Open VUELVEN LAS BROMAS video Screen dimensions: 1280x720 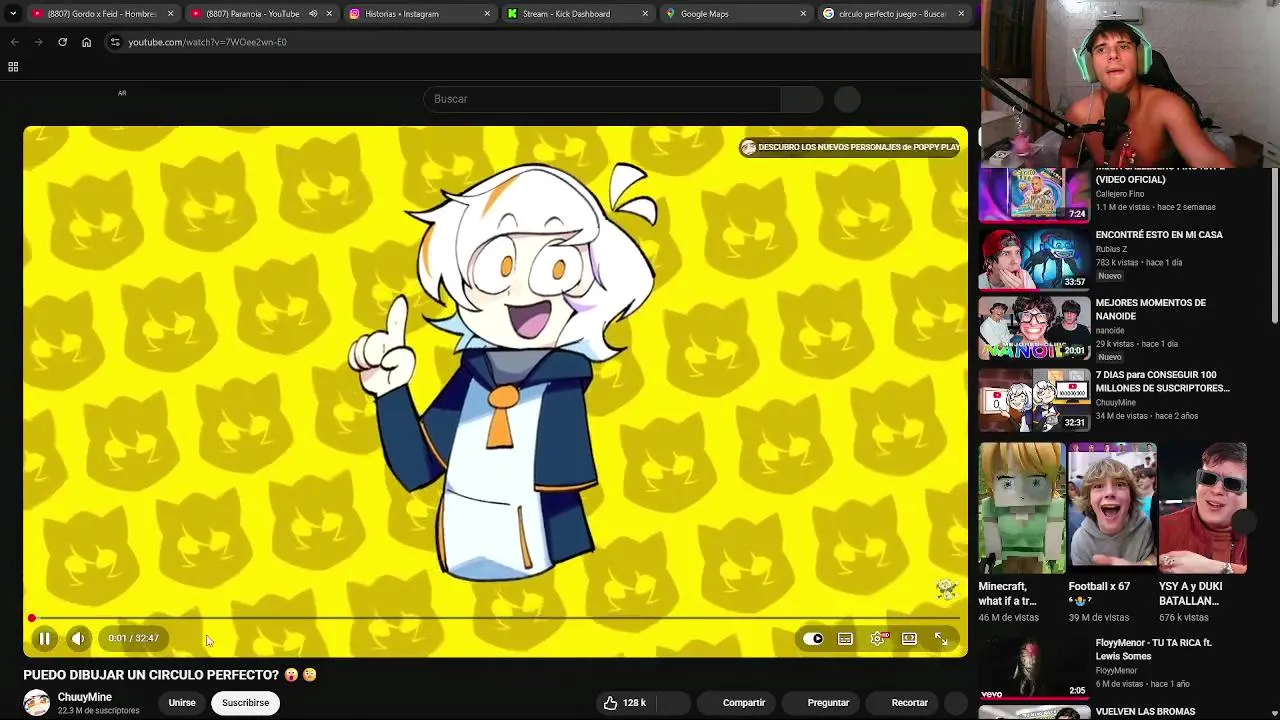click(x=1145, y=712)
